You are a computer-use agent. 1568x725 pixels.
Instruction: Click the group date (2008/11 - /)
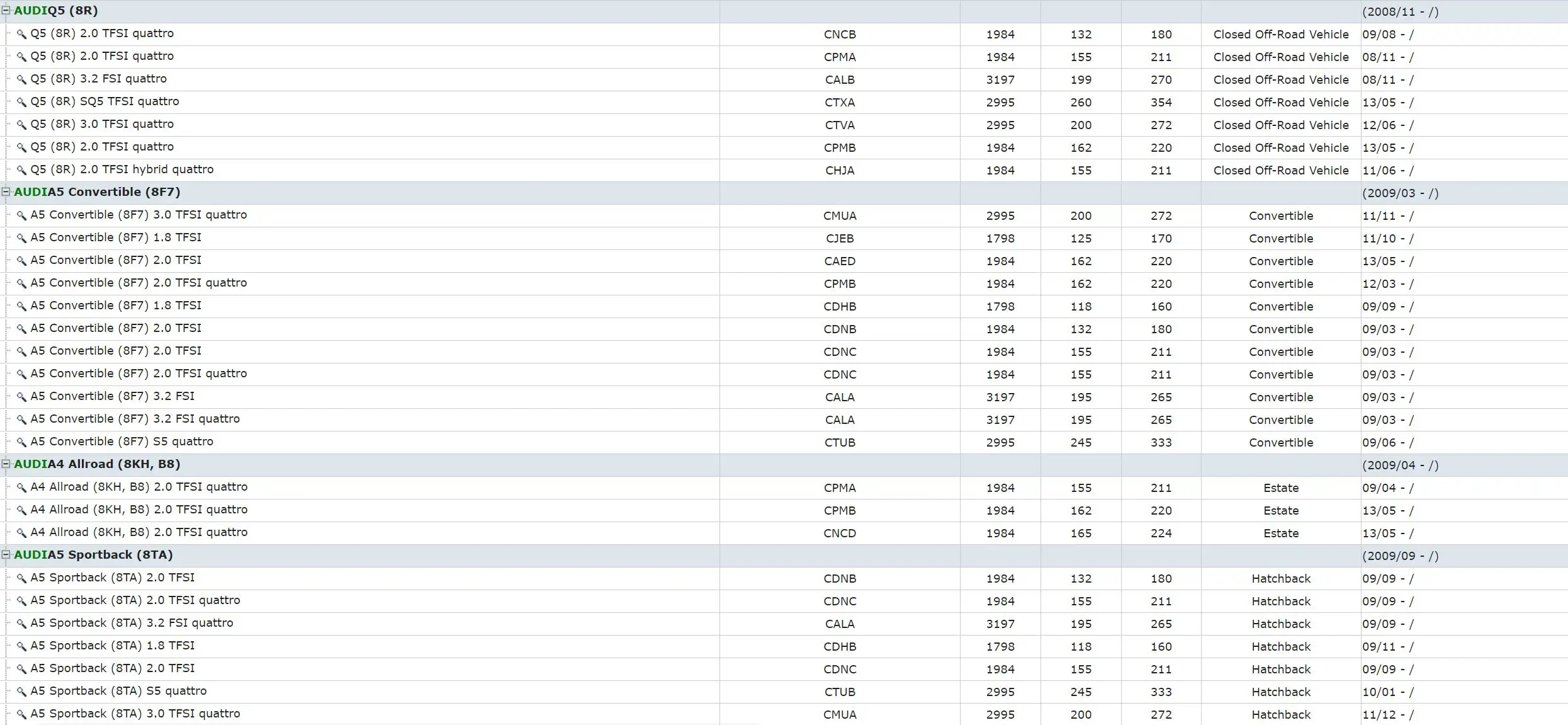(x=1401, y=12)
